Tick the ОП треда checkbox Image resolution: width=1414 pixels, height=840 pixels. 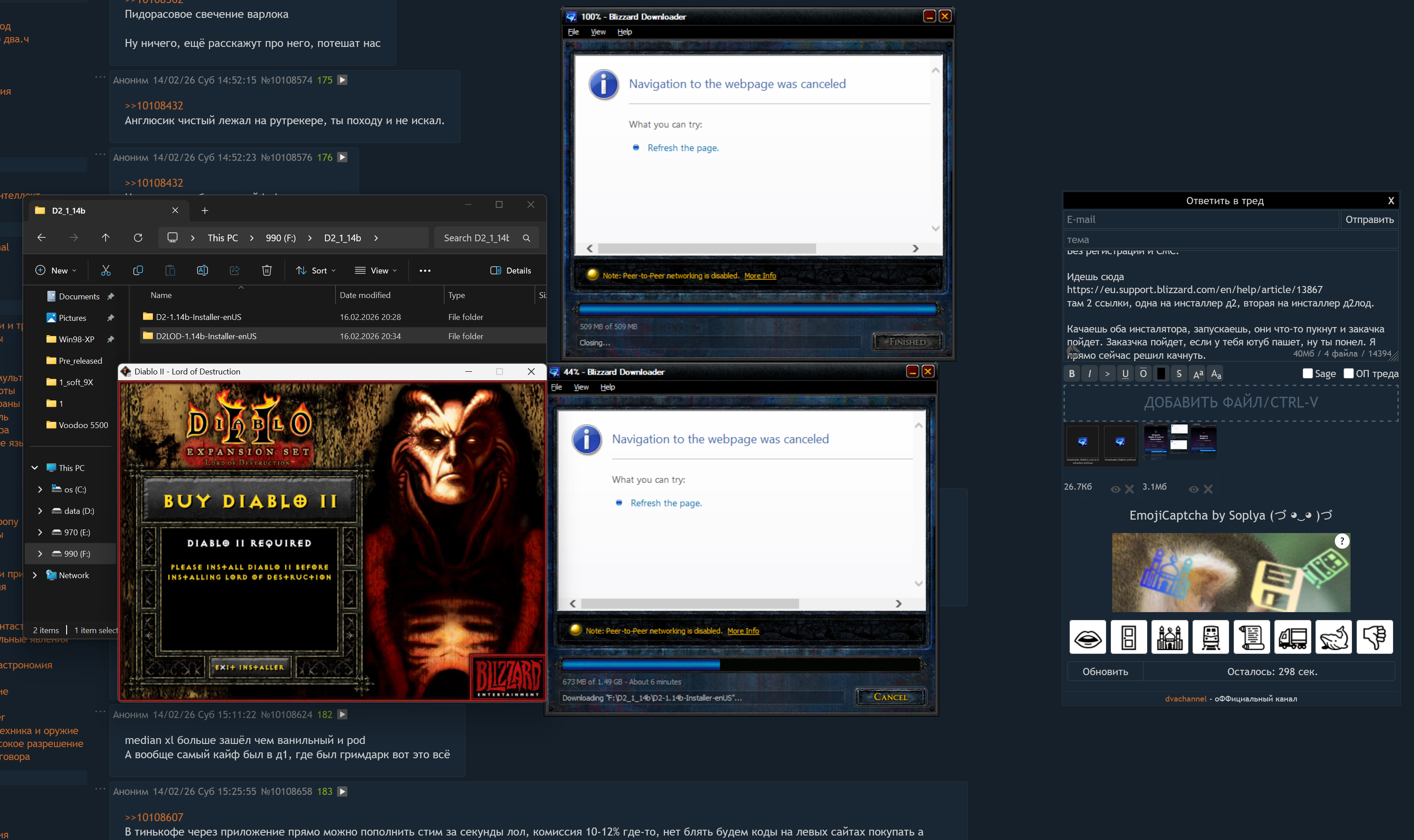pos(1348,374)
